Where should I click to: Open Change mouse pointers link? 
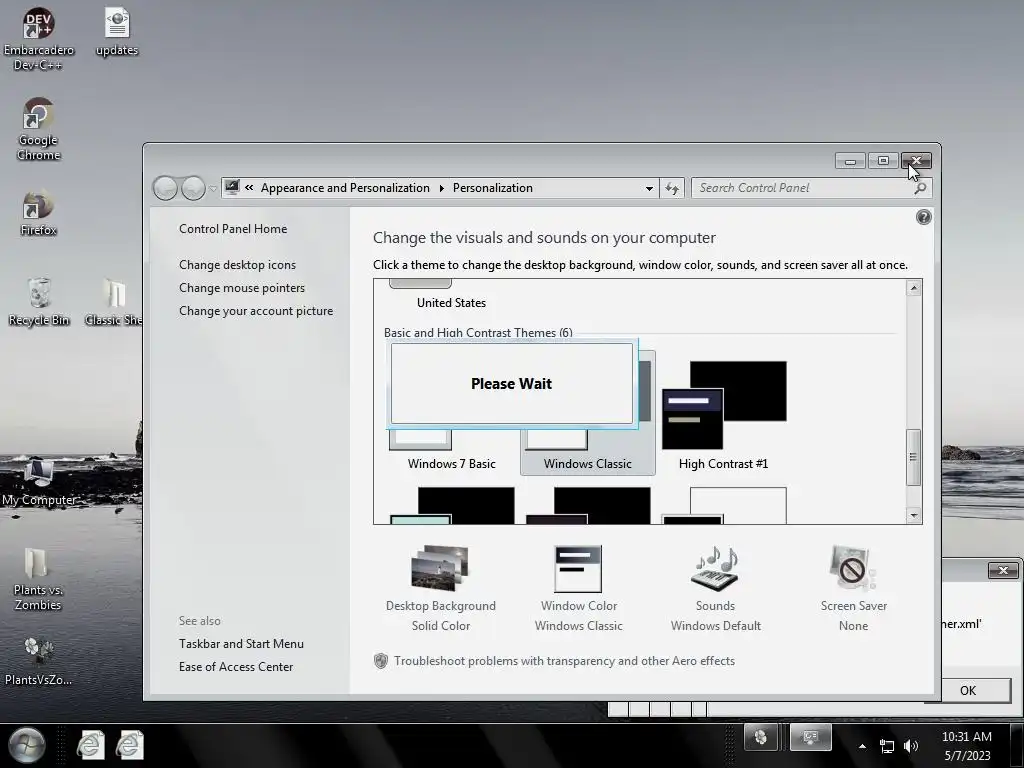coord(242,287)
